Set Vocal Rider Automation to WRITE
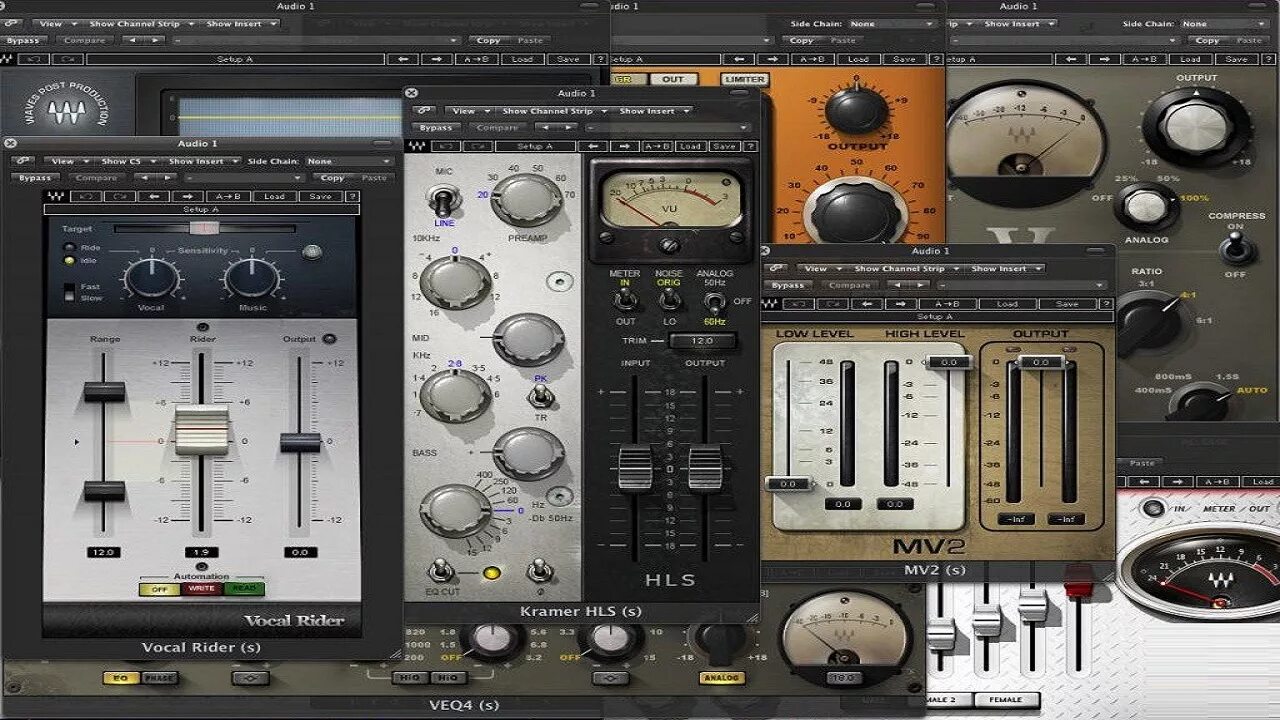This screenshot has width=1280, height=720. pos(201,589)
